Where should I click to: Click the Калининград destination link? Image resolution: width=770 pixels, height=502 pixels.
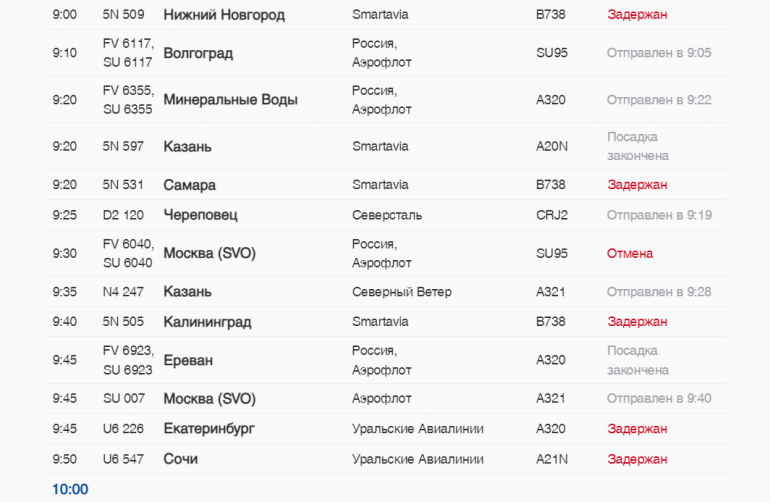207,322
